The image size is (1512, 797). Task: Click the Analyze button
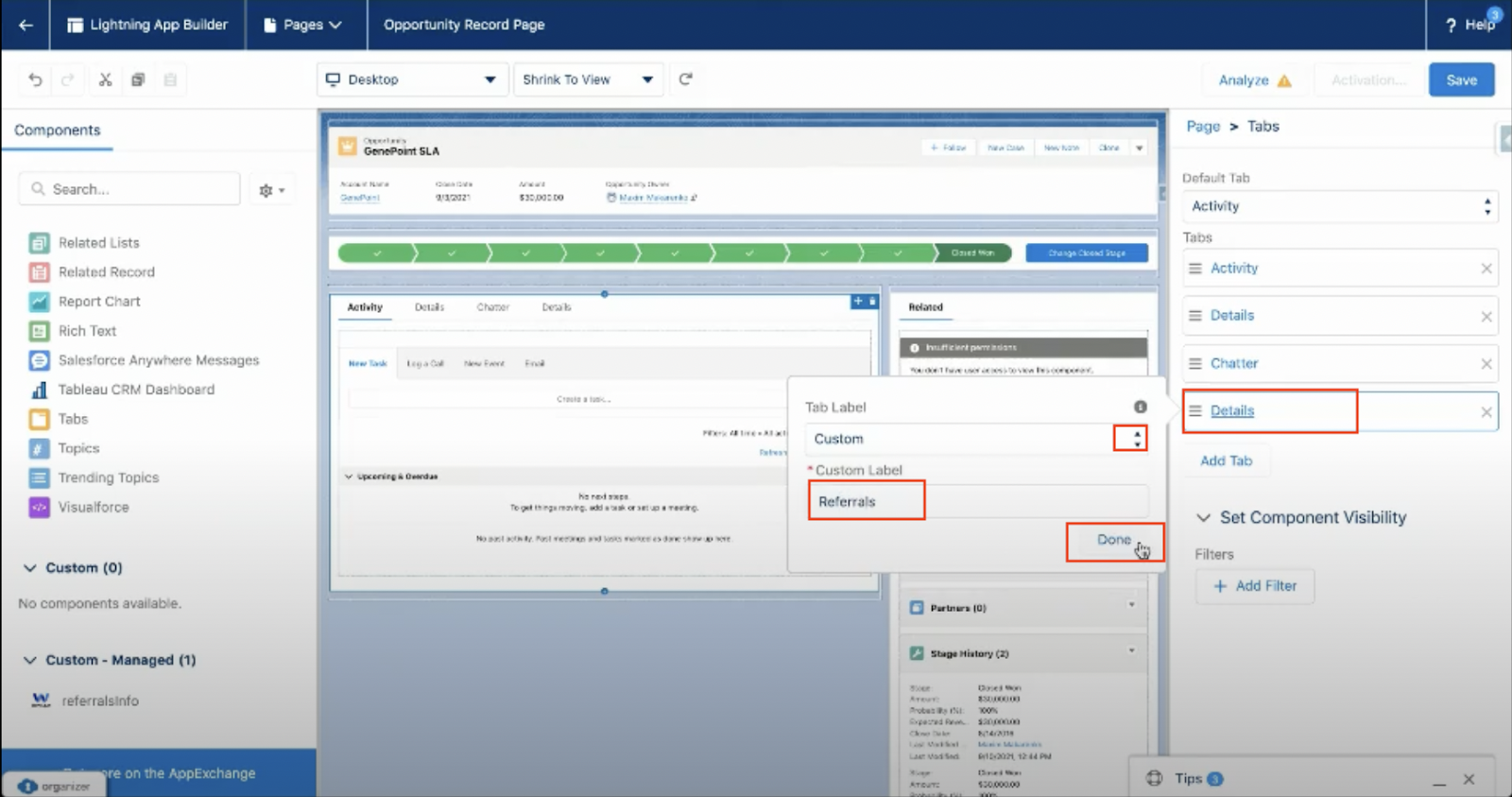[x=1254, y=80]
